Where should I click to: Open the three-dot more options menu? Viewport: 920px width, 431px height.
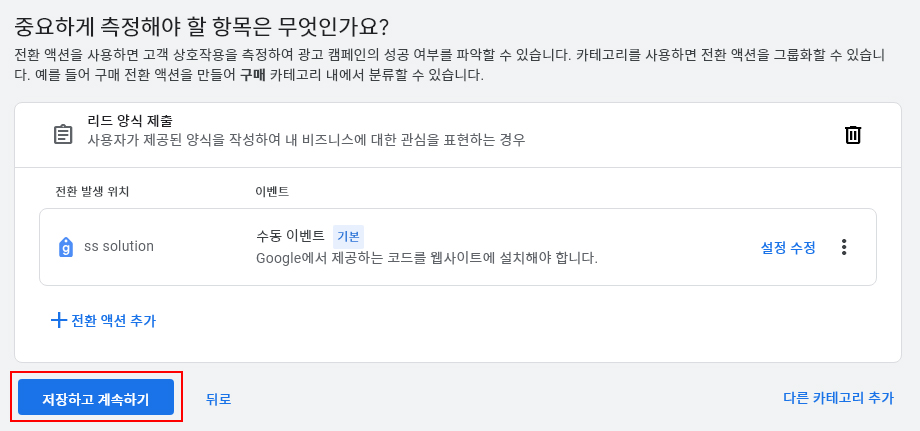click(844, 247)
